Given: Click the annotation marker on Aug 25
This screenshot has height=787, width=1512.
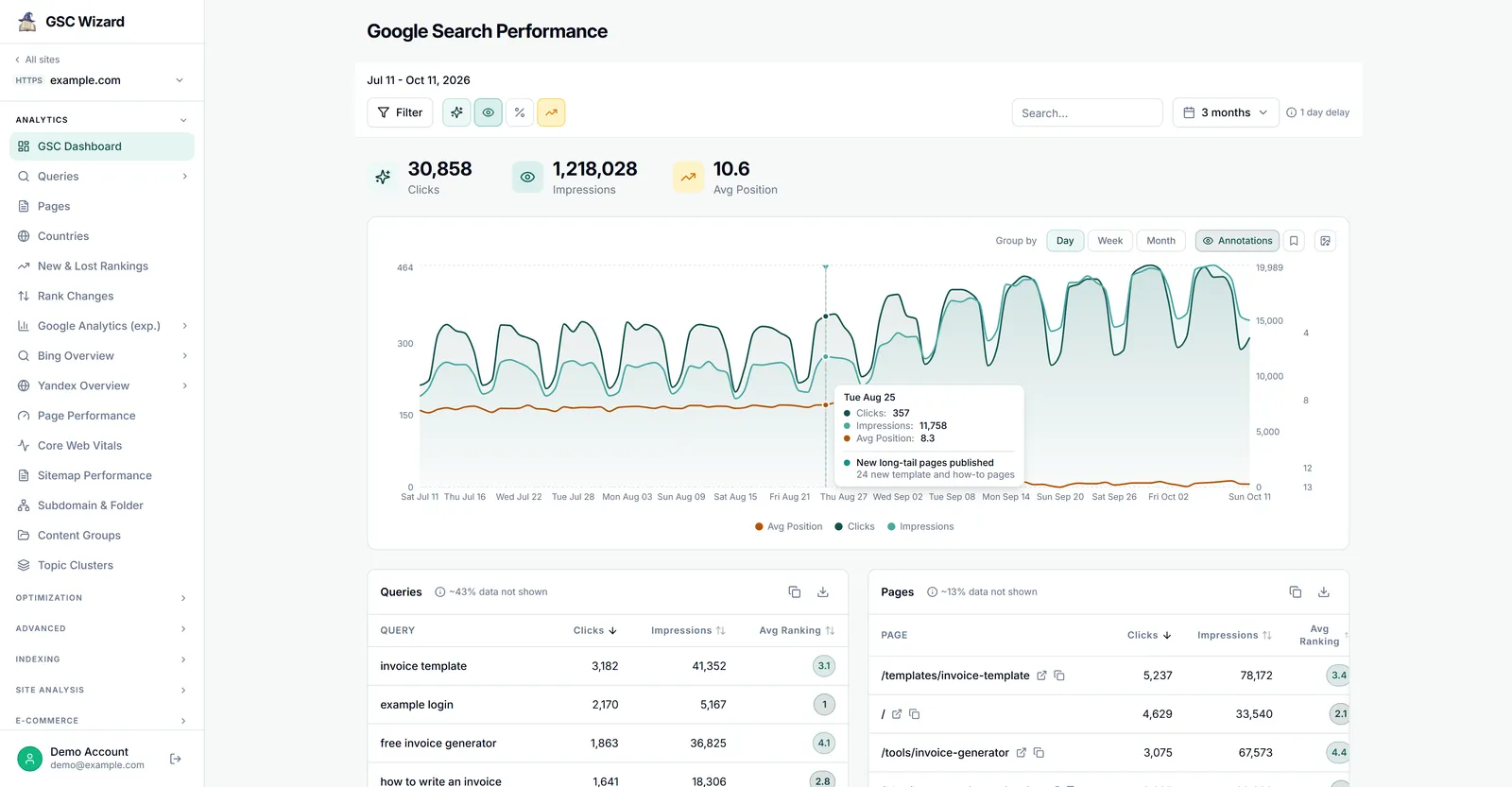Looking at the screenshot, I should click(826, 268).
